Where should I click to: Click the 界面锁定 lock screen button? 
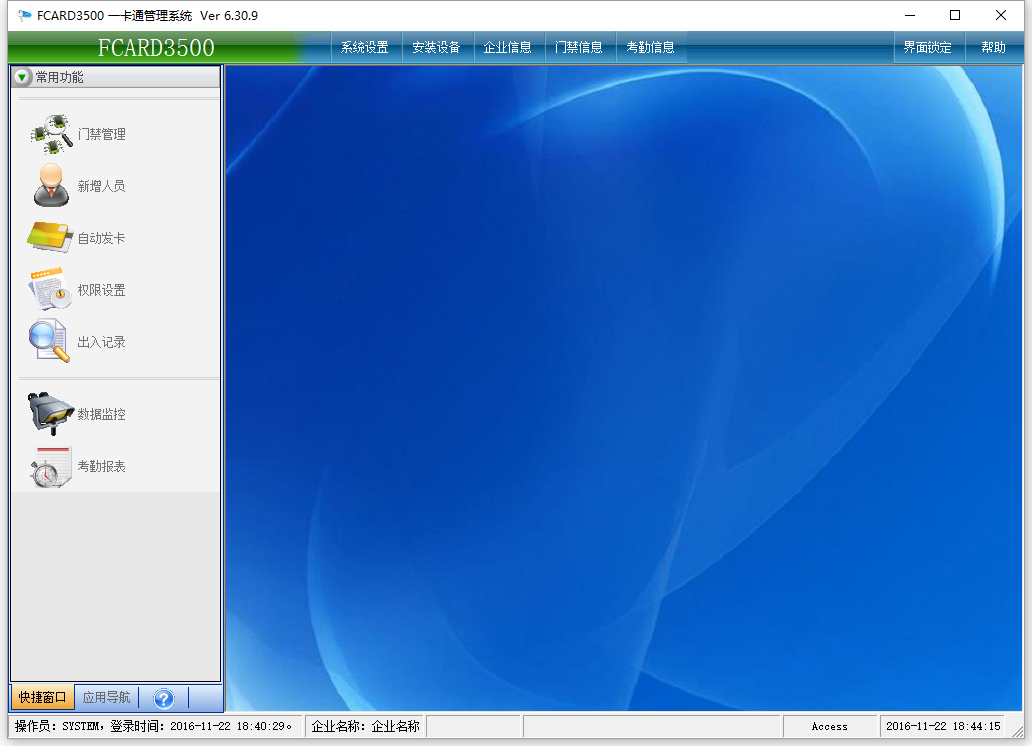928,47
